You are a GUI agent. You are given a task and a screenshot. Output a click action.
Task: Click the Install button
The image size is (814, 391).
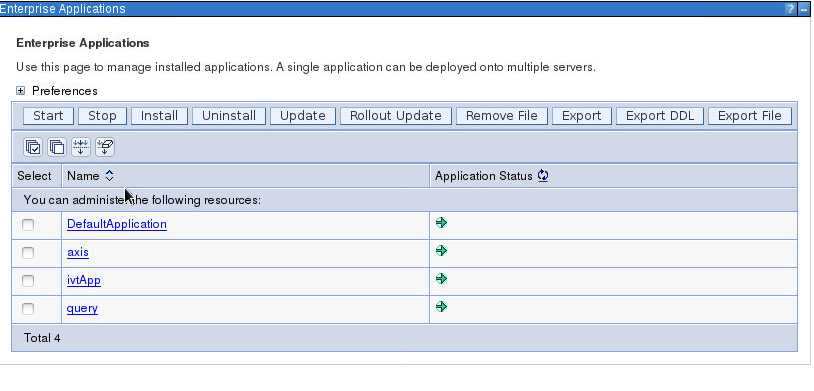tap(159, 116)
